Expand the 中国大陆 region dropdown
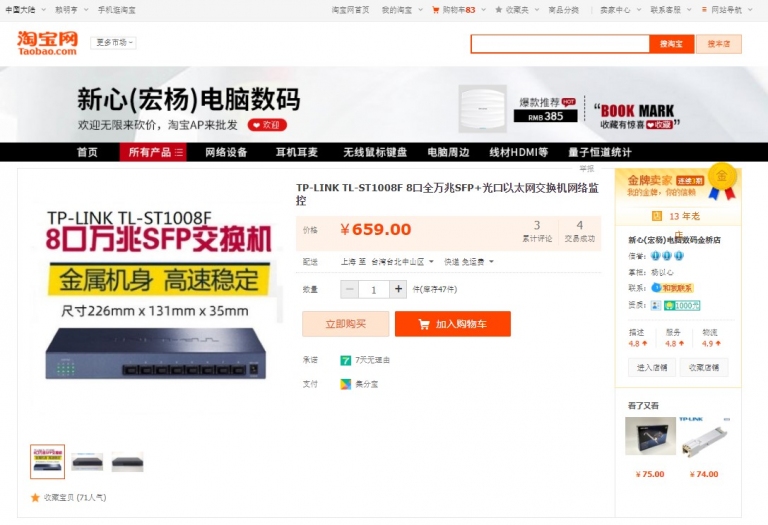The image size is (768, 525). [25, 10]
